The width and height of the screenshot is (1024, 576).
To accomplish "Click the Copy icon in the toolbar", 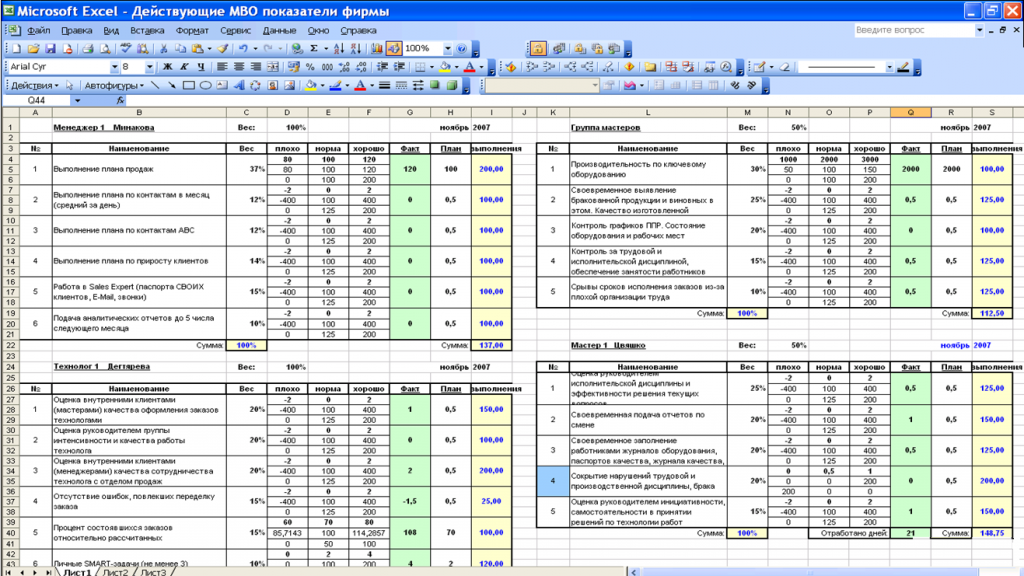I will click(x=180, y=49).
